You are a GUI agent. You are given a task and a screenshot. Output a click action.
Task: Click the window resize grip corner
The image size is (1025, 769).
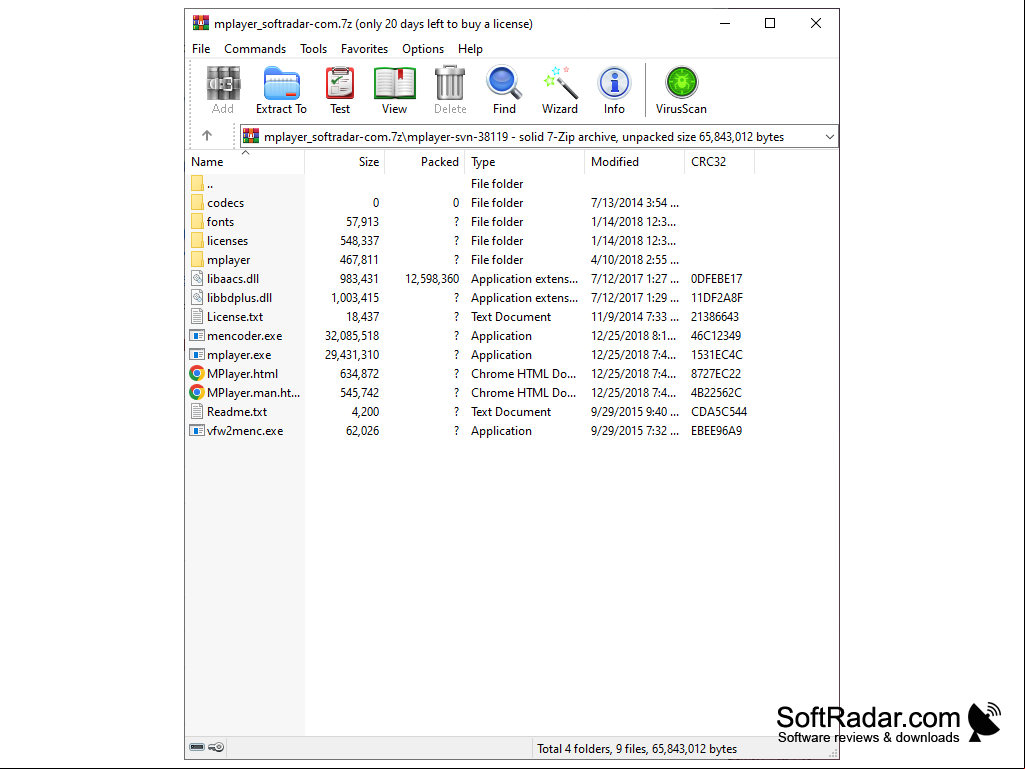[x=833, y=753]
